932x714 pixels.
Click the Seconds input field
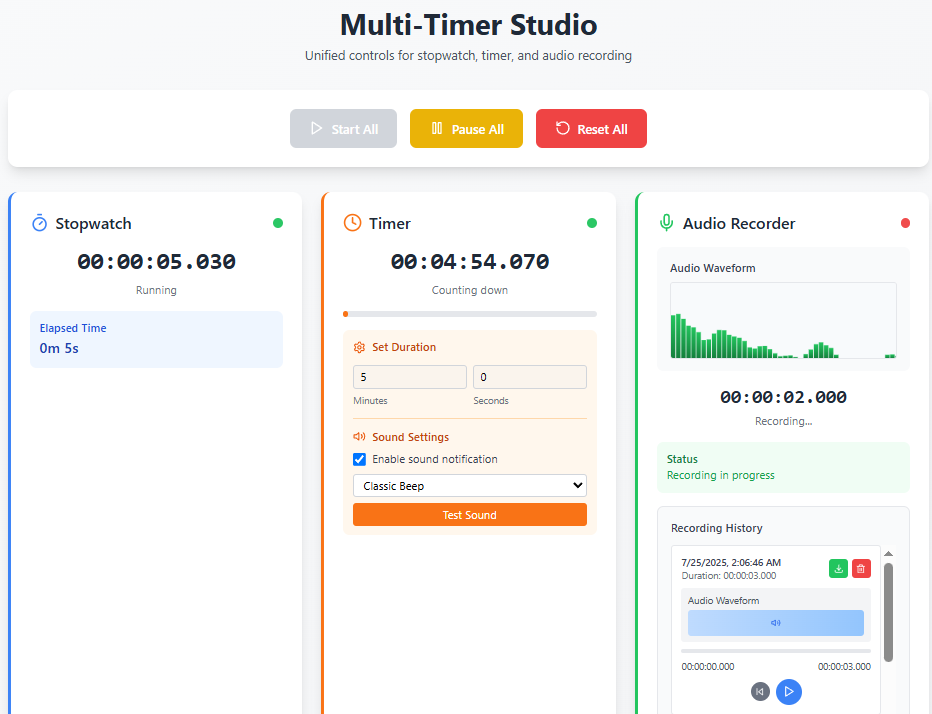coord(530,377)
